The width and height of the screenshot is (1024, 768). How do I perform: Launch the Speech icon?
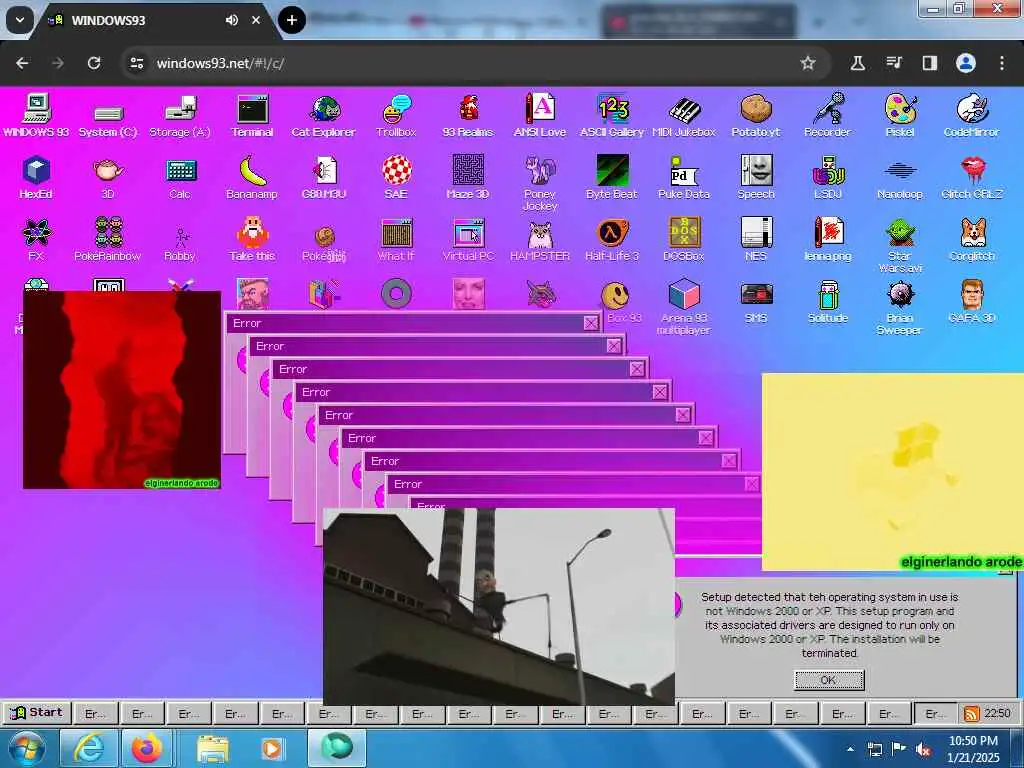(x=756, y=177)
